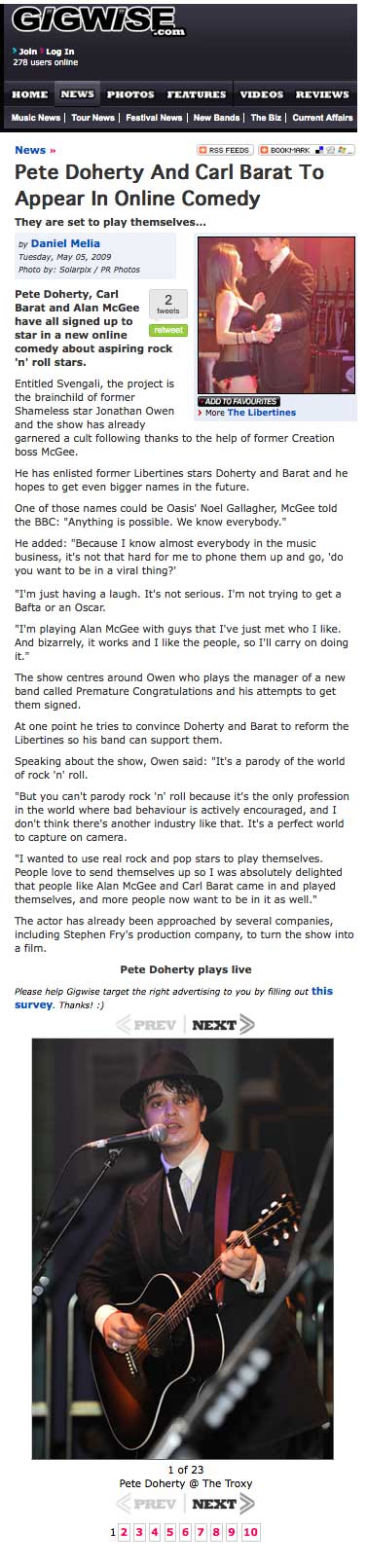Image resolution: width=367 pixels, height=1568 pixels.
Task: Click the Pete Doherty guitar photo
Action: (x=184, y=1249)
